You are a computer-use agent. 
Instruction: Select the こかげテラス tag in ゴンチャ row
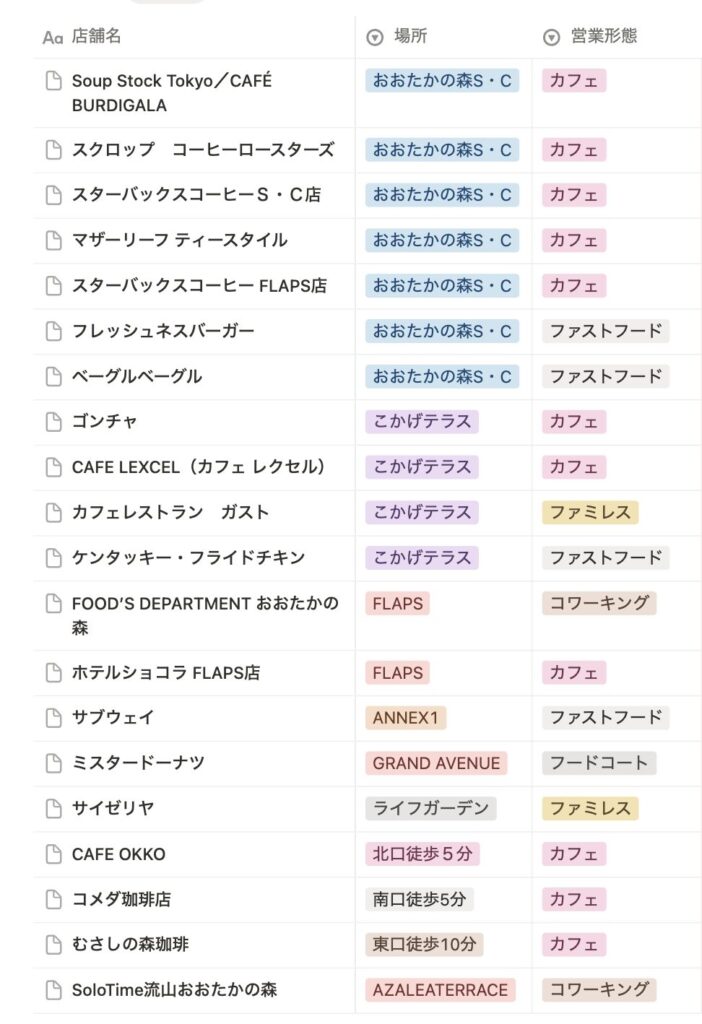point(422,422)
